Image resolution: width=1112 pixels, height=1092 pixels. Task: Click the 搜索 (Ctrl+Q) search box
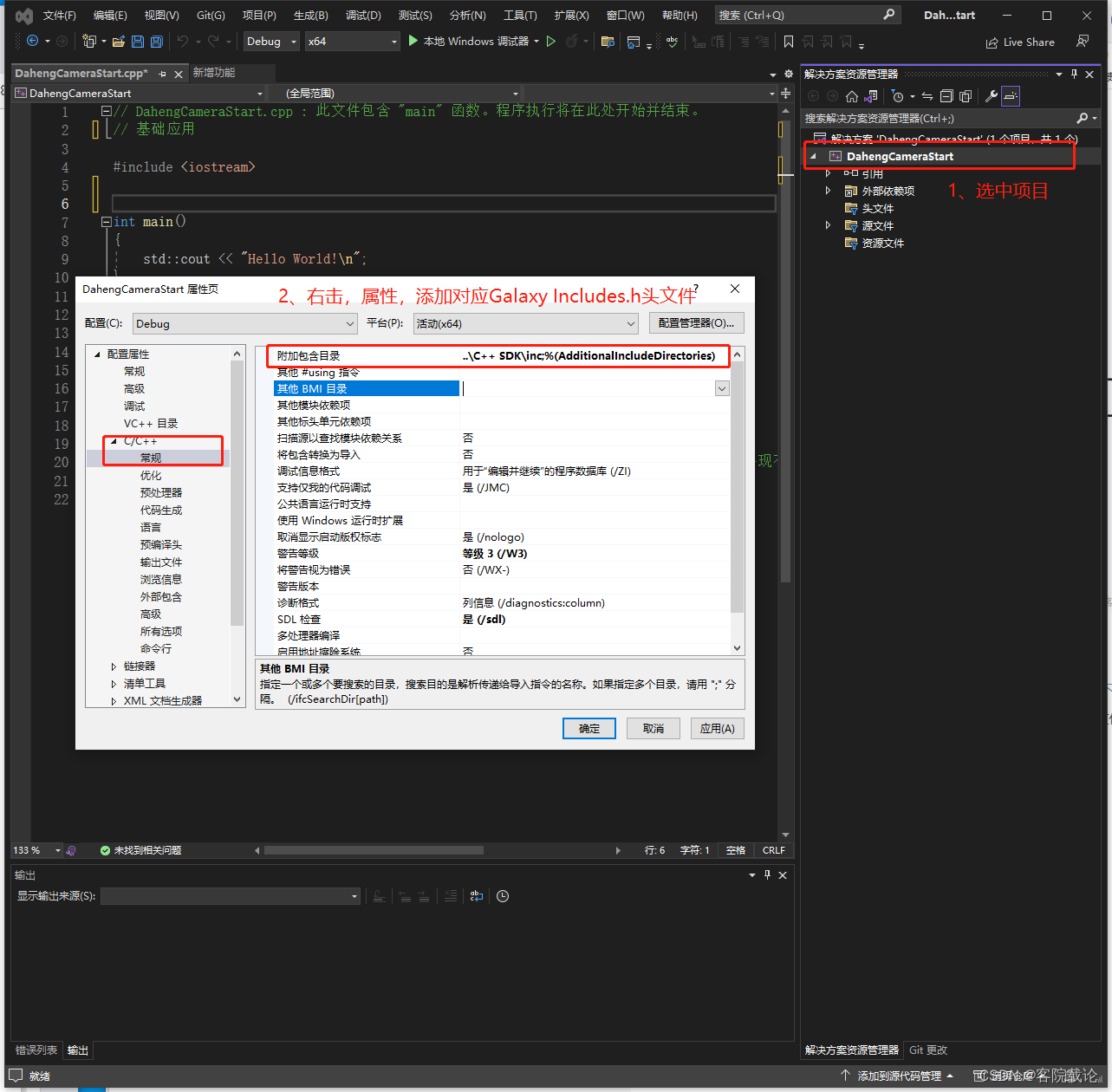click(x=807, y=16)
